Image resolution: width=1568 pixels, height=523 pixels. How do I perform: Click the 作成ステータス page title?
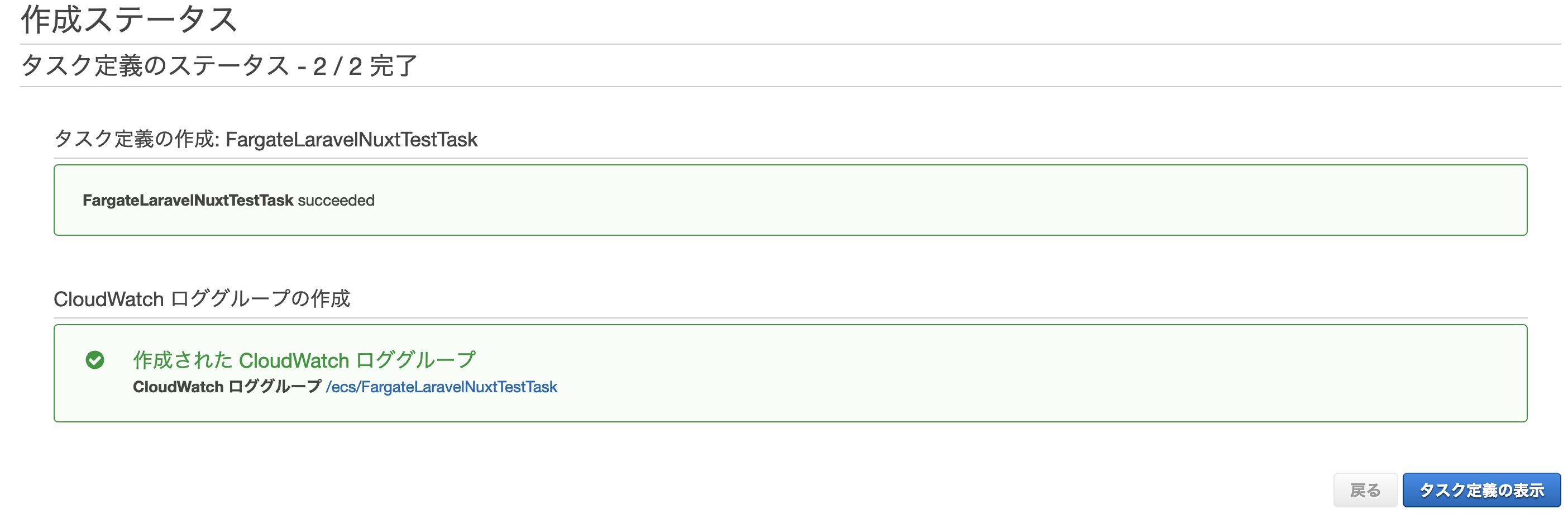click(x=129, y=20)
